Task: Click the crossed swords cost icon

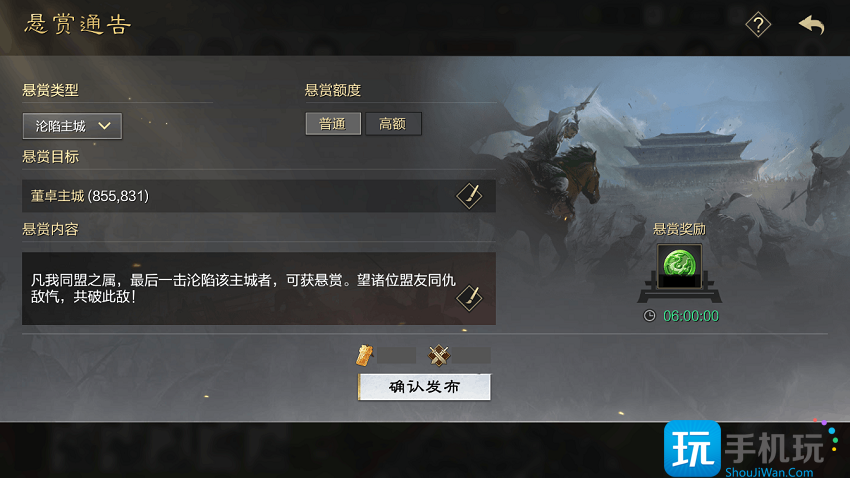Action: [x=439, y=356]
